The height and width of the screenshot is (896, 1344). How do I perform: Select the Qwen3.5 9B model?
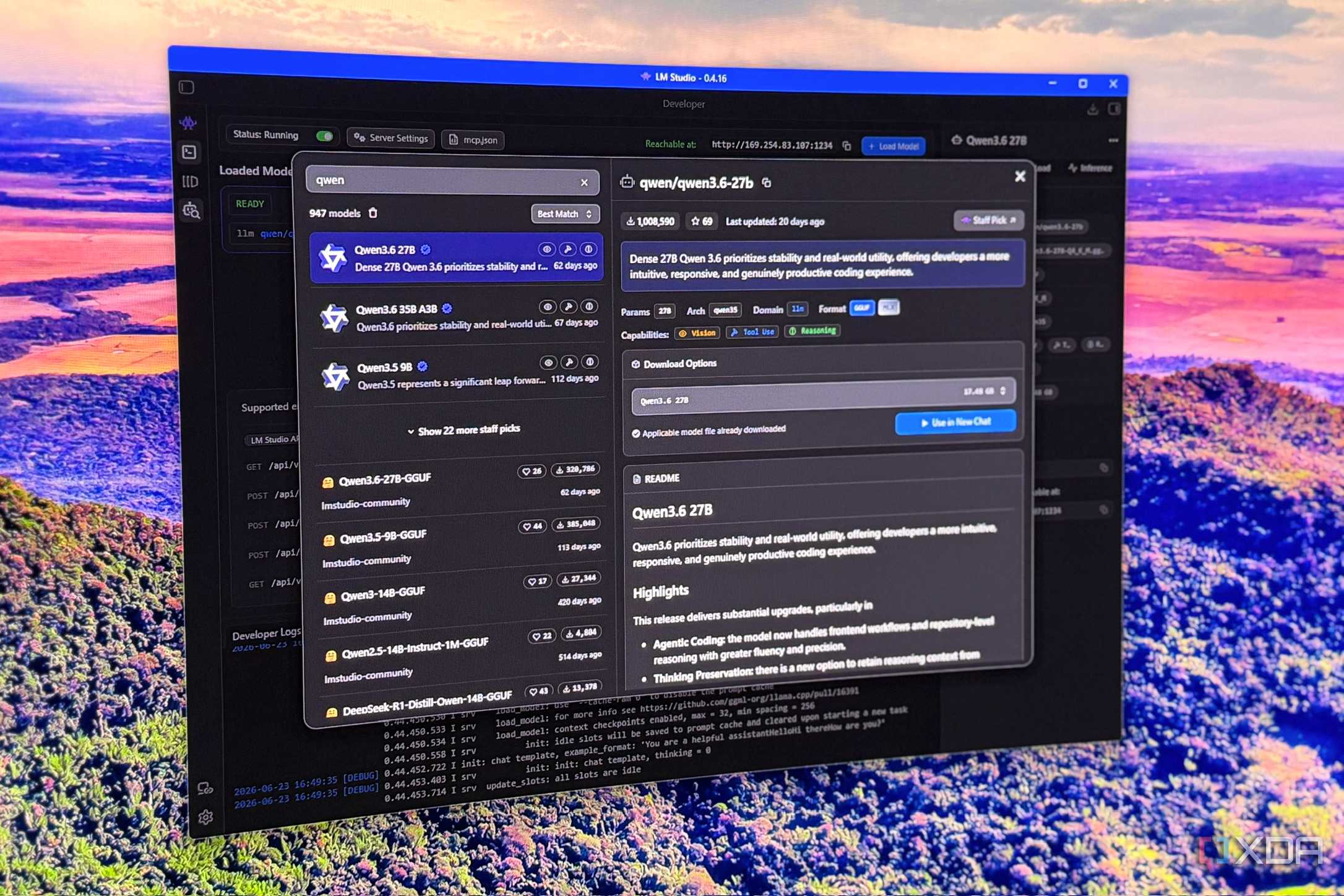459,375
